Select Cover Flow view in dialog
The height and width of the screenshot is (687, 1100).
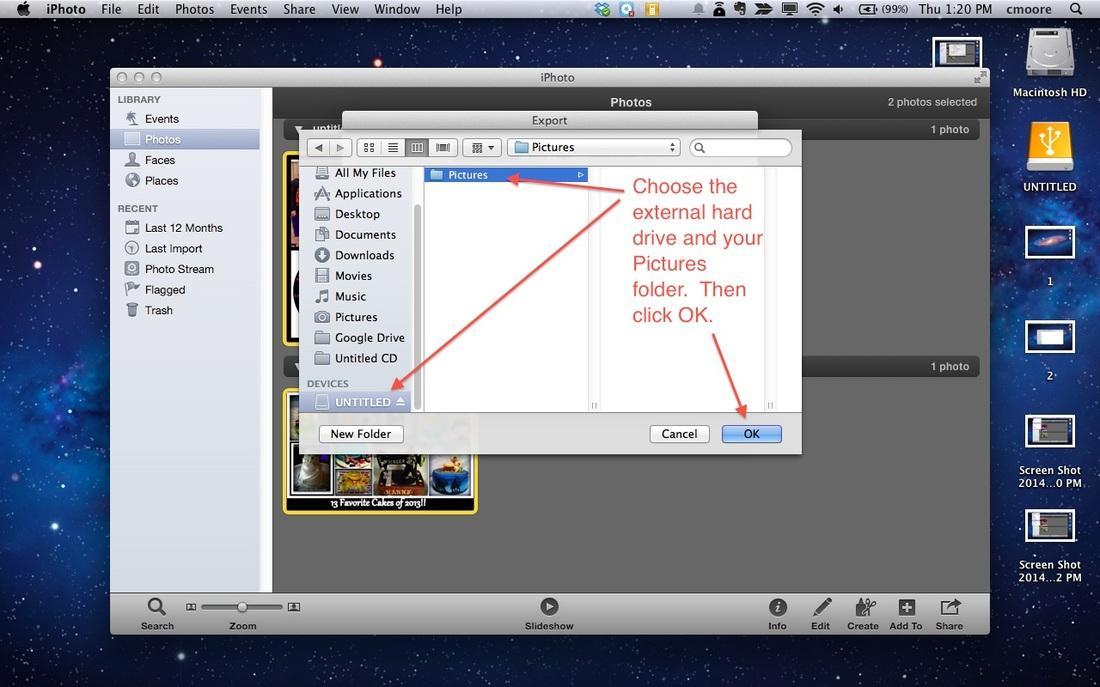click(x=442, y=147)
